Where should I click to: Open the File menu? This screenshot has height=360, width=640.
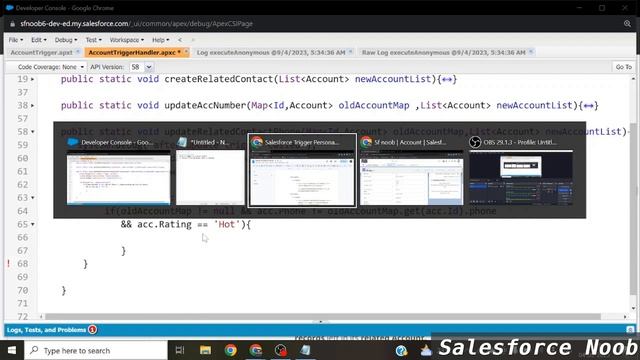(16, 40)
